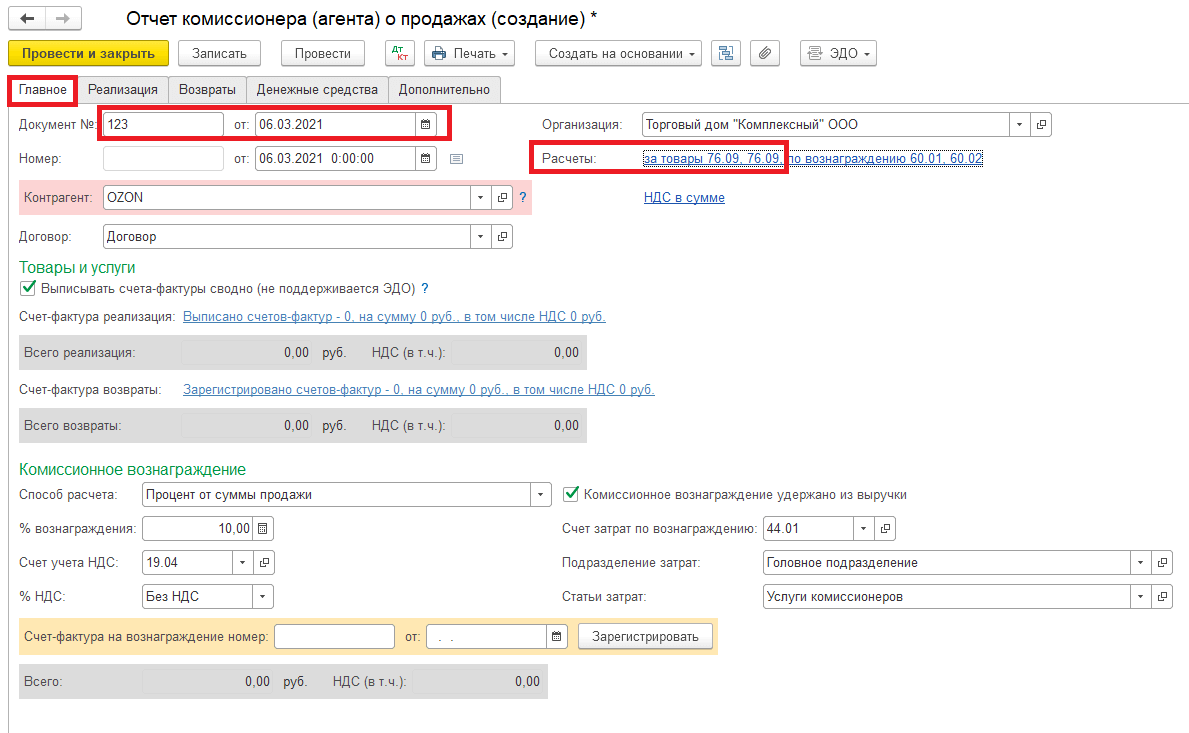Viewport: 1189px width, 733px height.
Task: Click the Провести button
Action: point(323,53)
